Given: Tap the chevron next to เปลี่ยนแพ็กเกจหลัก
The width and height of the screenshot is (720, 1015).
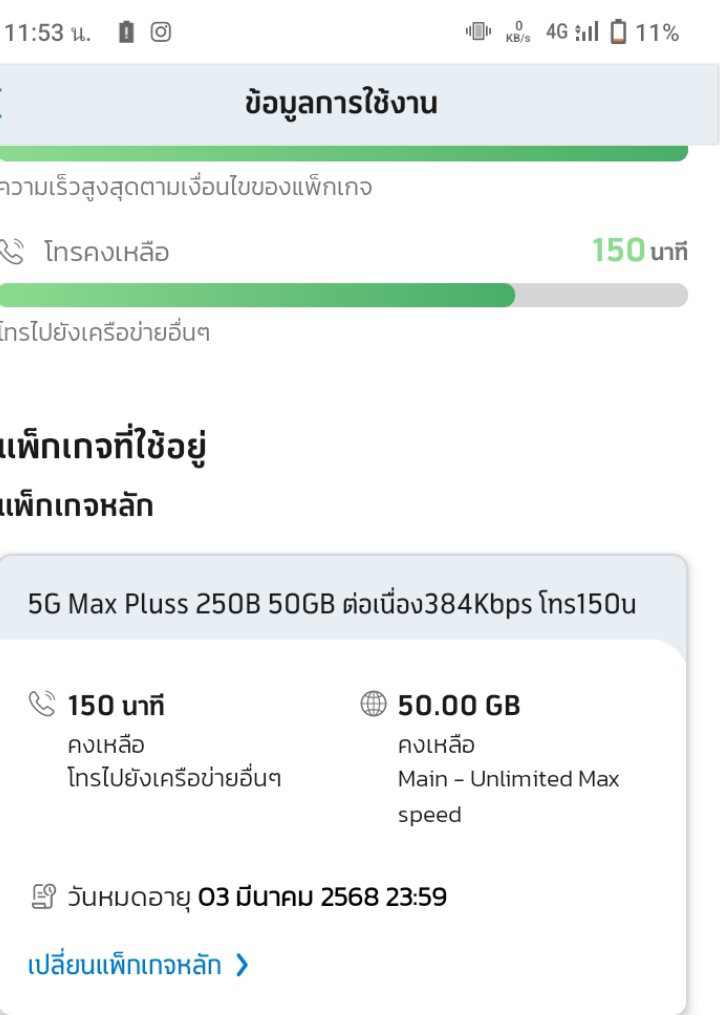Looking at the screenshot, I should click(x=242, y=965).
